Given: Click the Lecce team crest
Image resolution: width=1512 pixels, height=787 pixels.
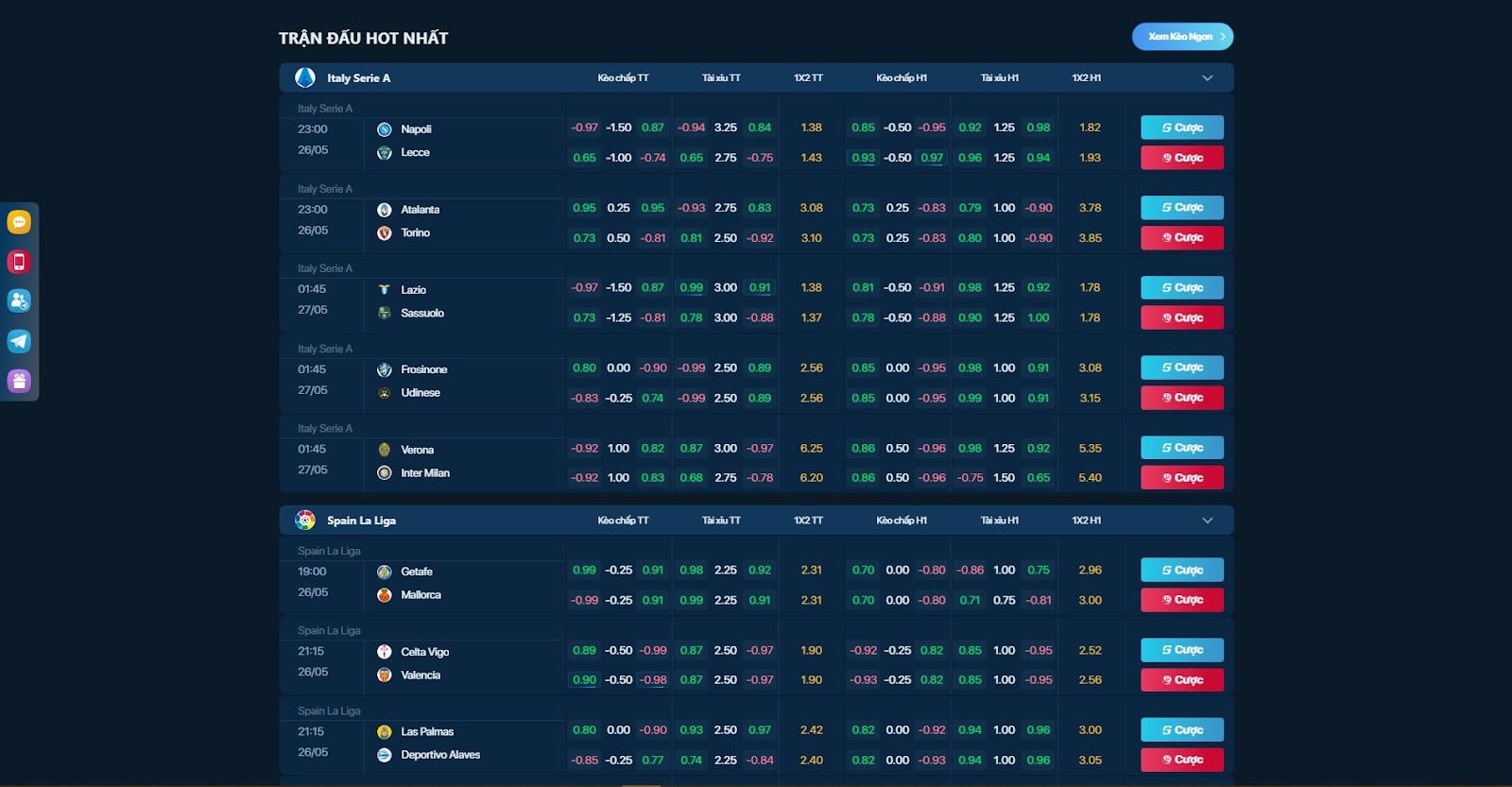Looking at the screenshot, I should pos(385,152).
